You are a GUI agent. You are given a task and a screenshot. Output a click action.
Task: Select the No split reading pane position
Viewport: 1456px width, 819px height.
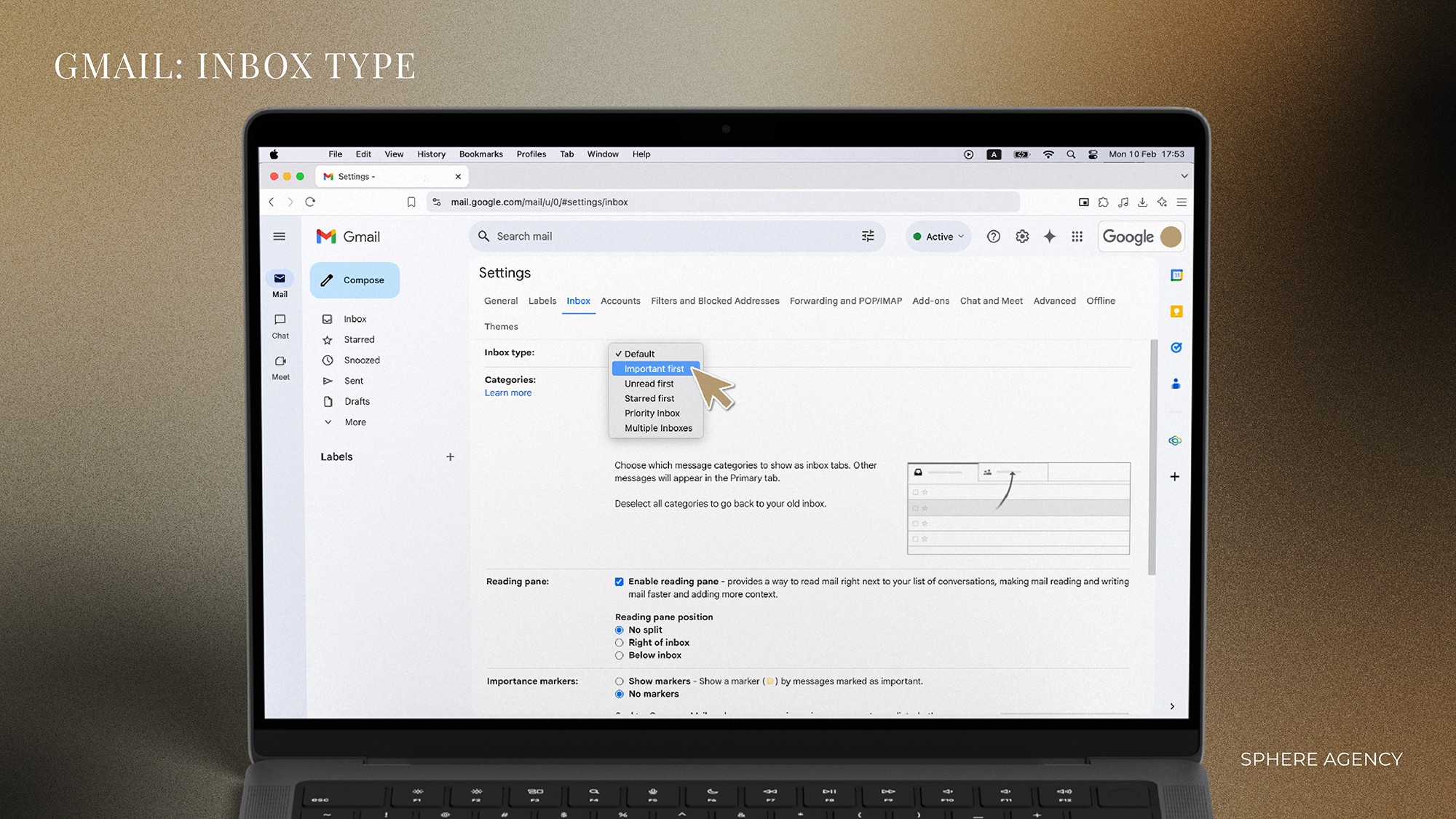pyautogui.click(x=620, y=629)
